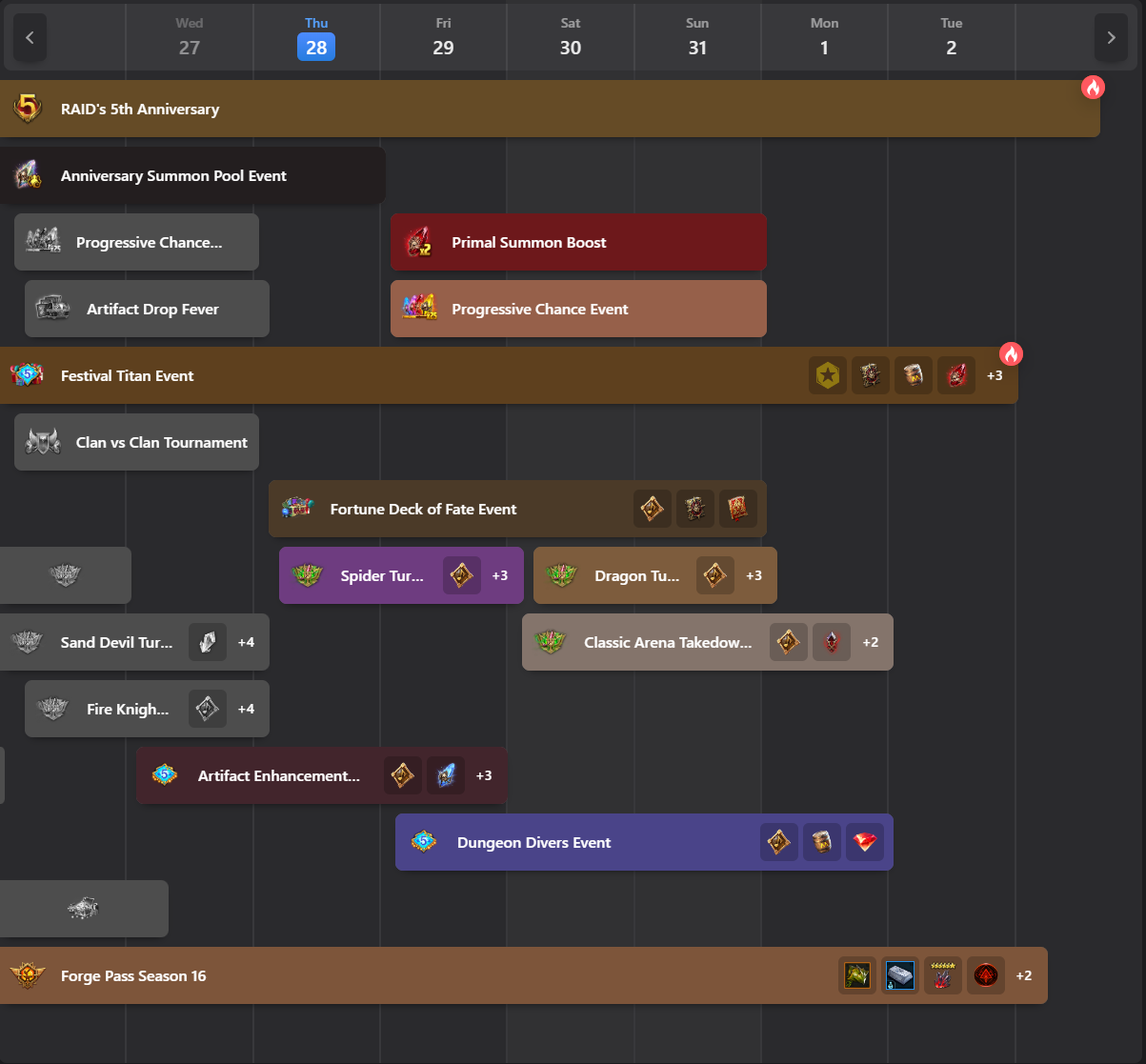Open the Dungeon Divers Event title
The image size is (1146, 1064).
tap(533, 842)
